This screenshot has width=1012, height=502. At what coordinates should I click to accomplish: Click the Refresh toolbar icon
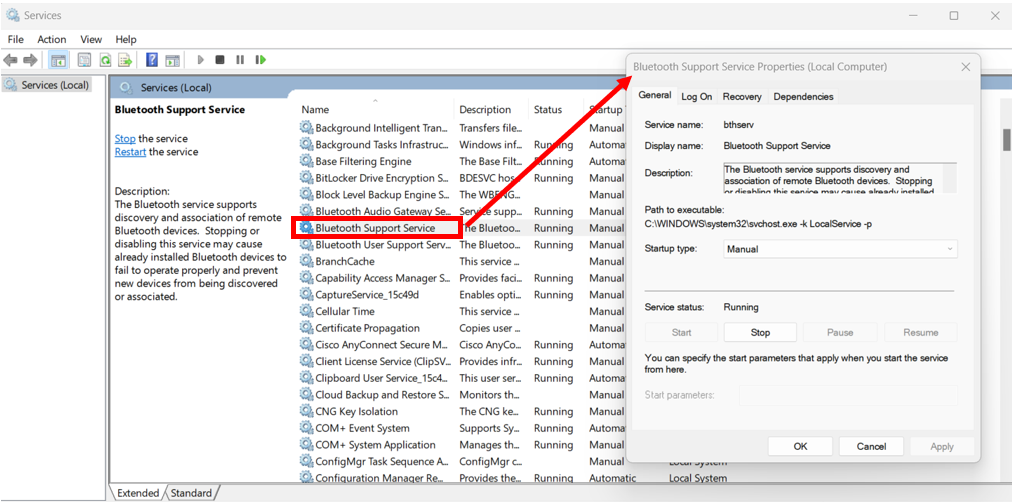[103, 60]
